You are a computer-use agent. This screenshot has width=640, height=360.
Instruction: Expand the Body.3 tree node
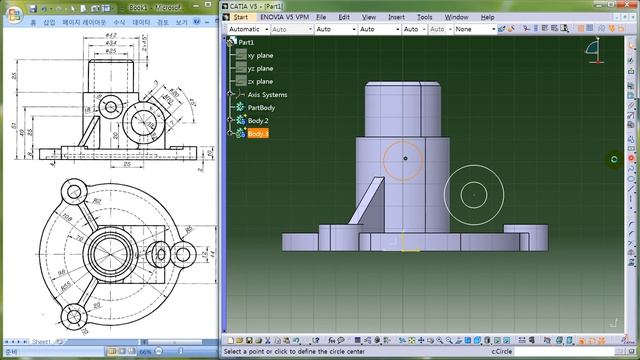pyautogui.click(x=230, y=133)
